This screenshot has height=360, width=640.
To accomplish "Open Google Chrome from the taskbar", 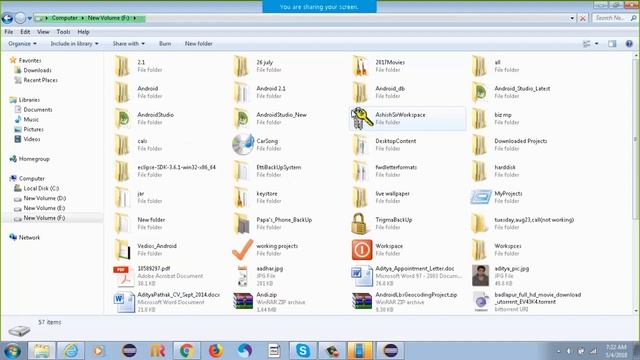I will [187, 351].
